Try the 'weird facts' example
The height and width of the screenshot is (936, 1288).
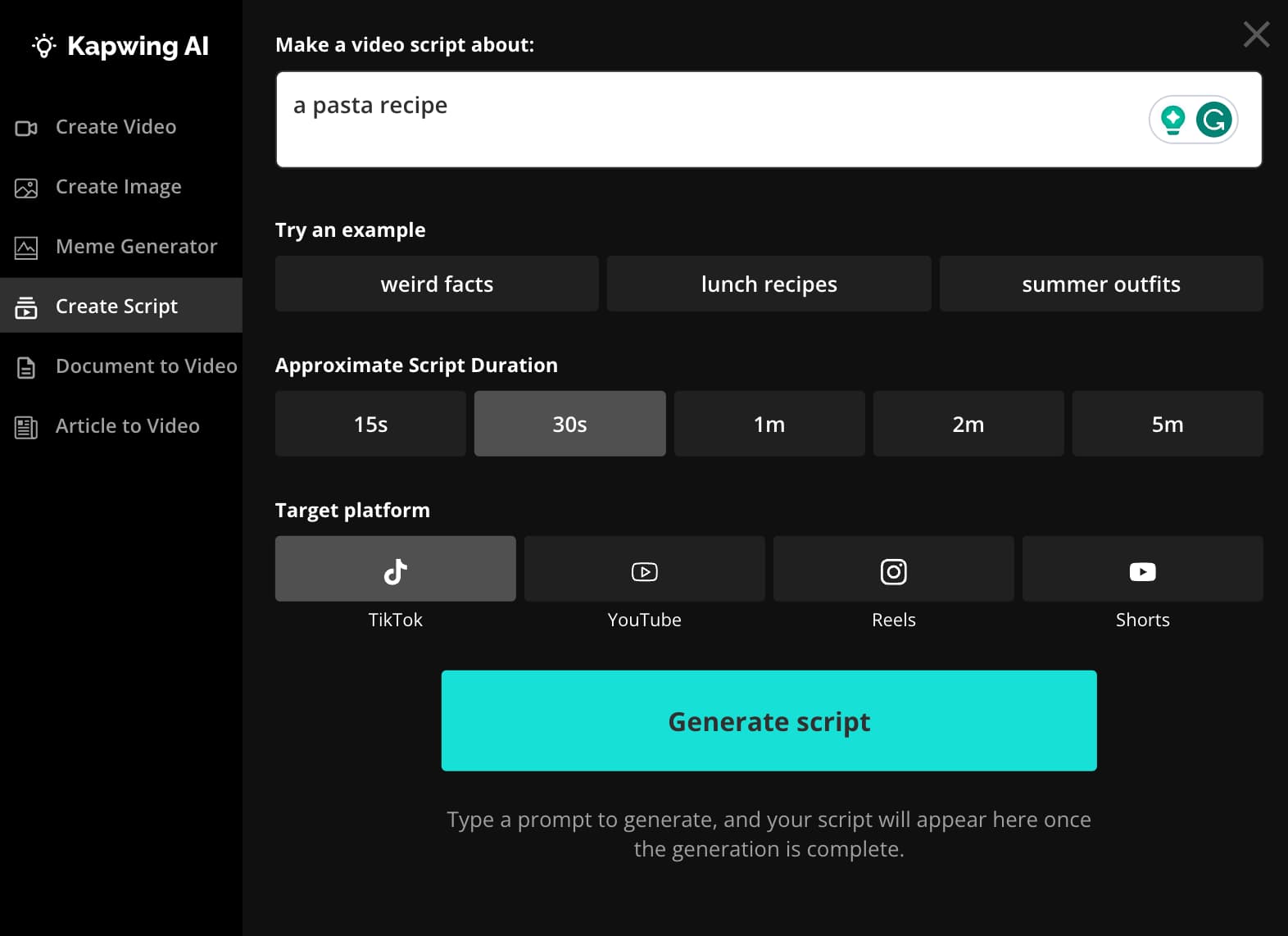pos(437,284)
